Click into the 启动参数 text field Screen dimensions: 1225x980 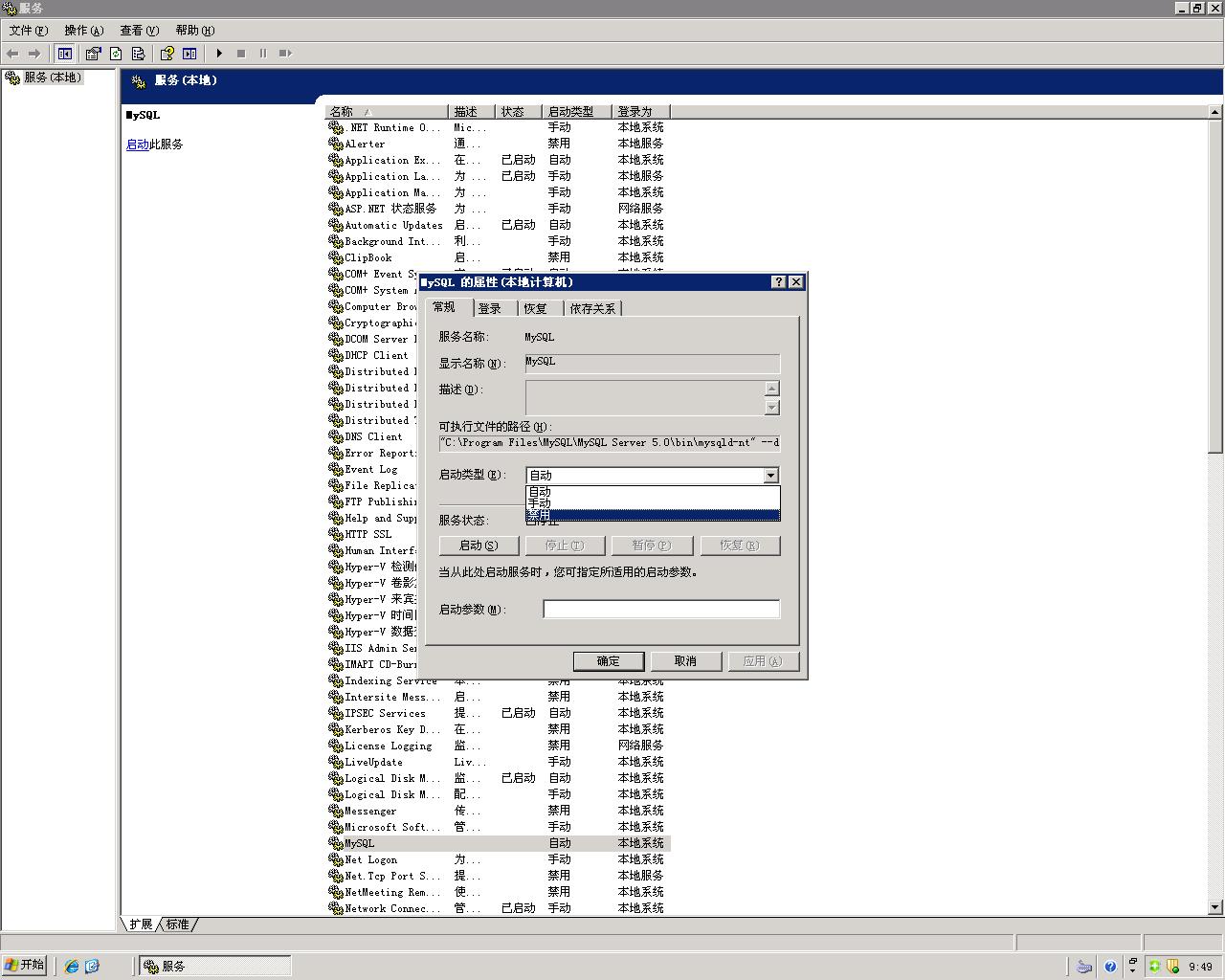[661, 610]
